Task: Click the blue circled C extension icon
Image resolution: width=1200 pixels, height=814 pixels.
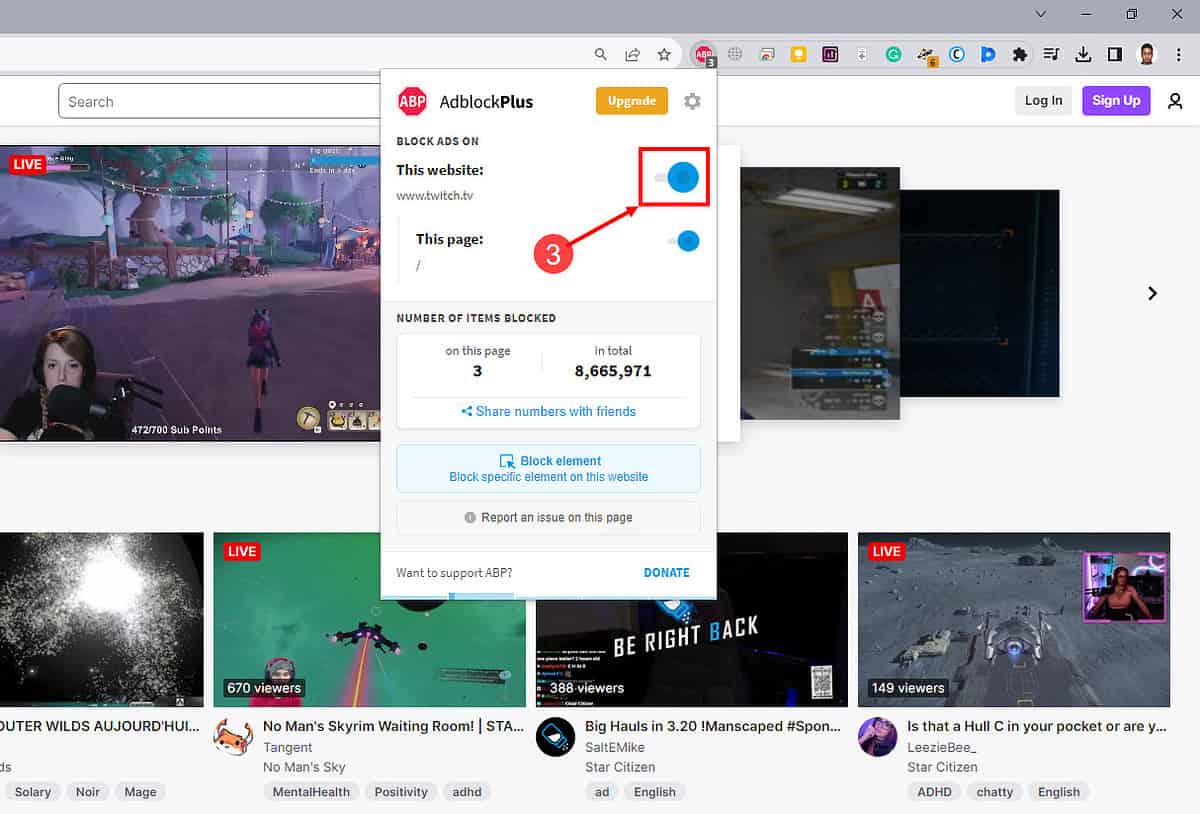Action: click(x=957, y=55)
